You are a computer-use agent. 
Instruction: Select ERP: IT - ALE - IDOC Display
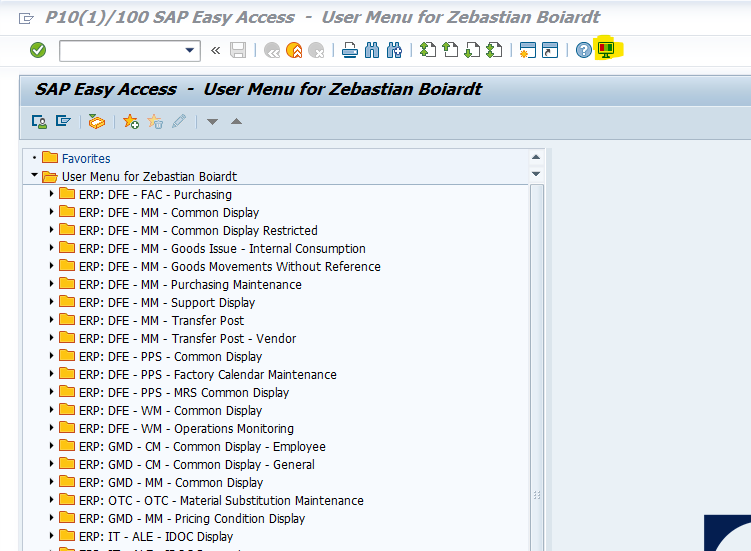click(x=156, y=537)
